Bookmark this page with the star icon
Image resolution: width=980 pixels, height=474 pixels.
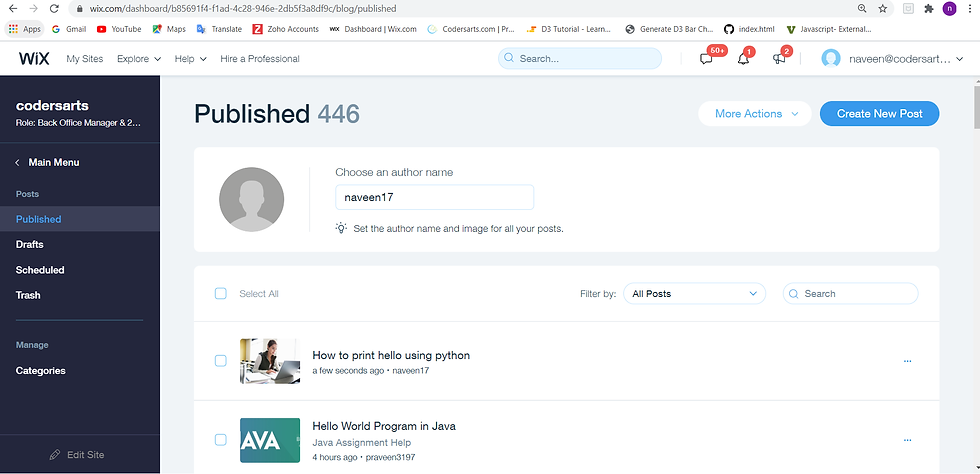click(x=882, y=9)
